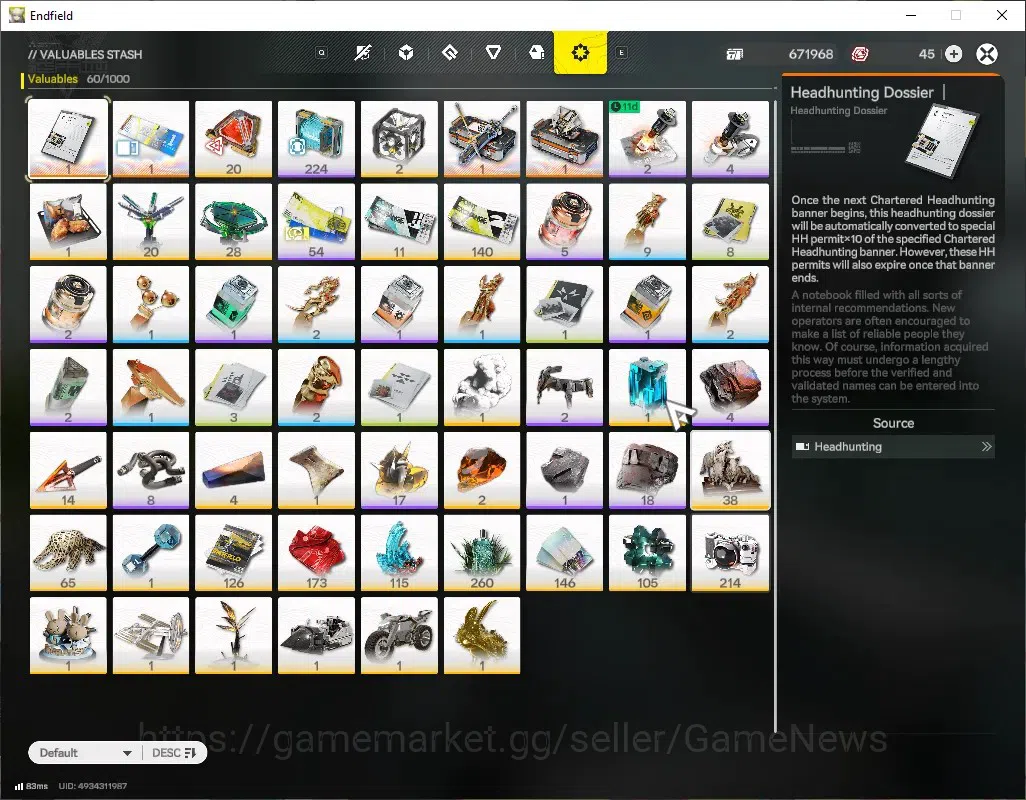Open the Default sort dropdown
1026x800 pixels.
pyautogui.click(x=85, y=753)
